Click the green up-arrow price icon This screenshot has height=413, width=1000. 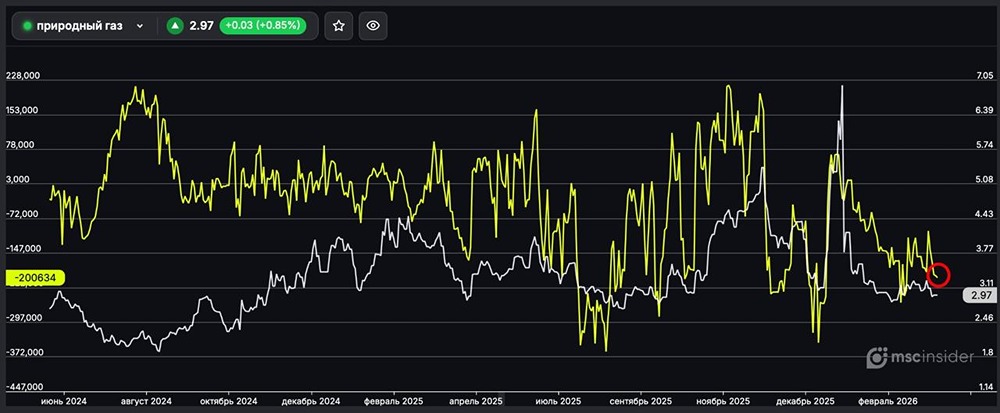tap(175, 26)
